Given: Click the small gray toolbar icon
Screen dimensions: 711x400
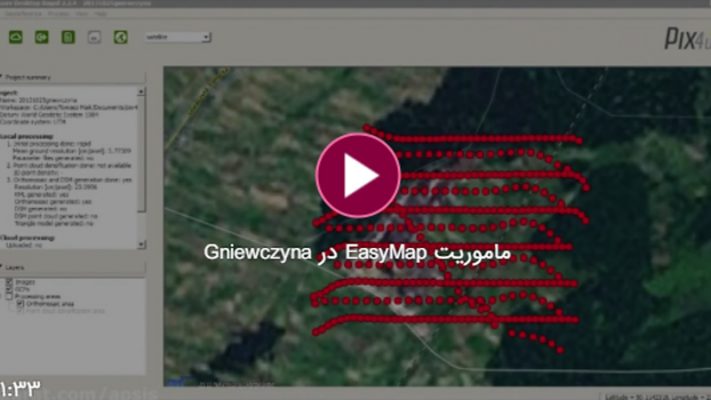Looking at the screenshot, I should point(94,37).
